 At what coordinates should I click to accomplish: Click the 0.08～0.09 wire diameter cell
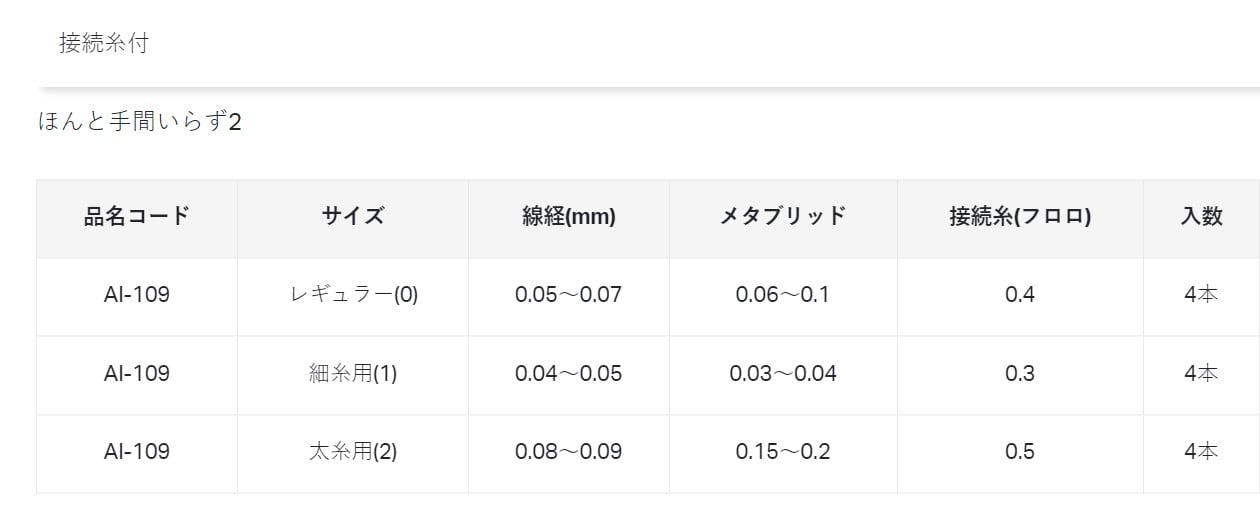click(x=568, y=451)
